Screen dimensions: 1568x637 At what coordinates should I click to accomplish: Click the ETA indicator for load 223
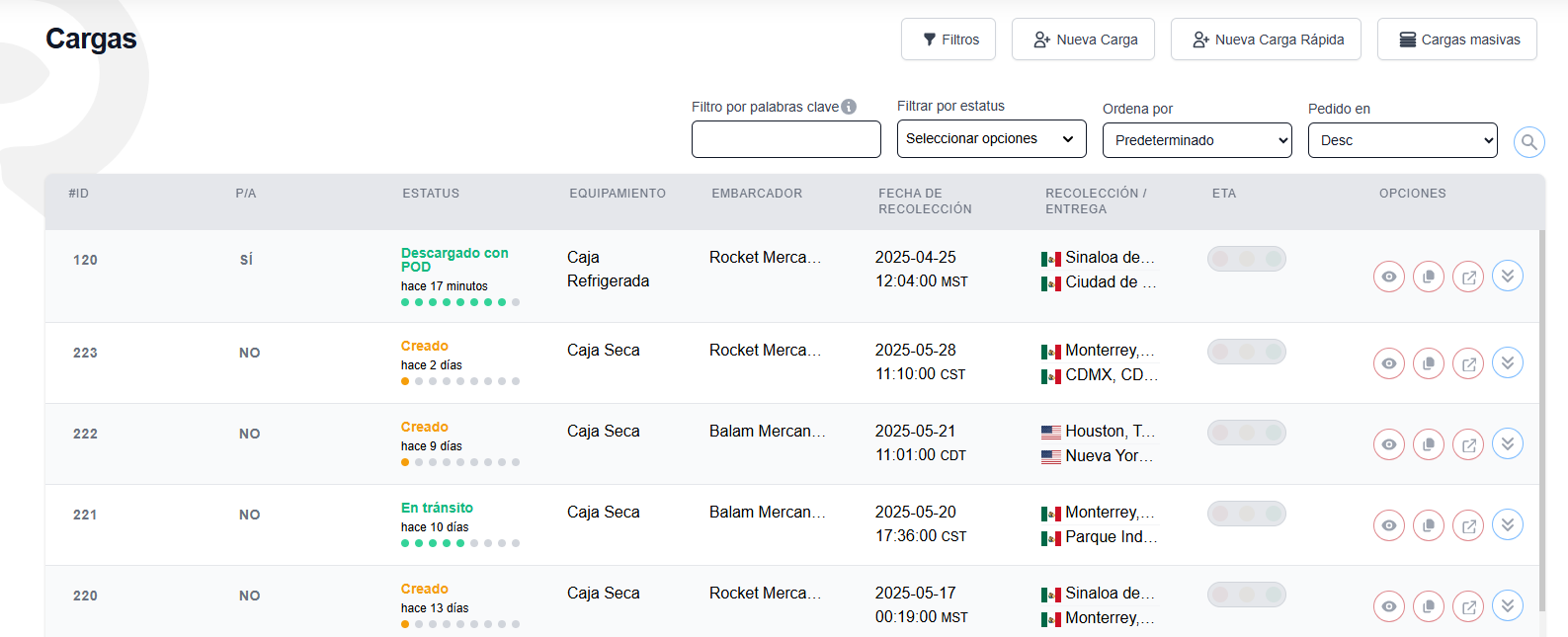[x=1247, y=352]
